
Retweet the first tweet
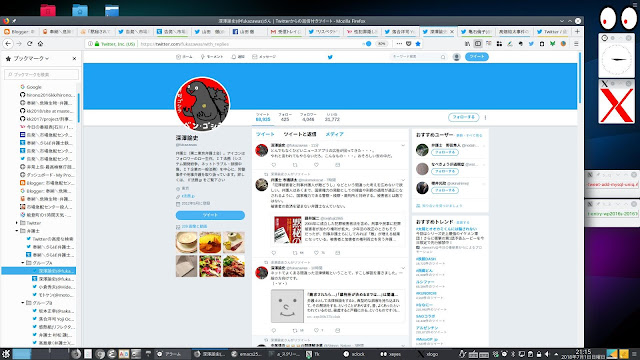[x=295, y=165]
